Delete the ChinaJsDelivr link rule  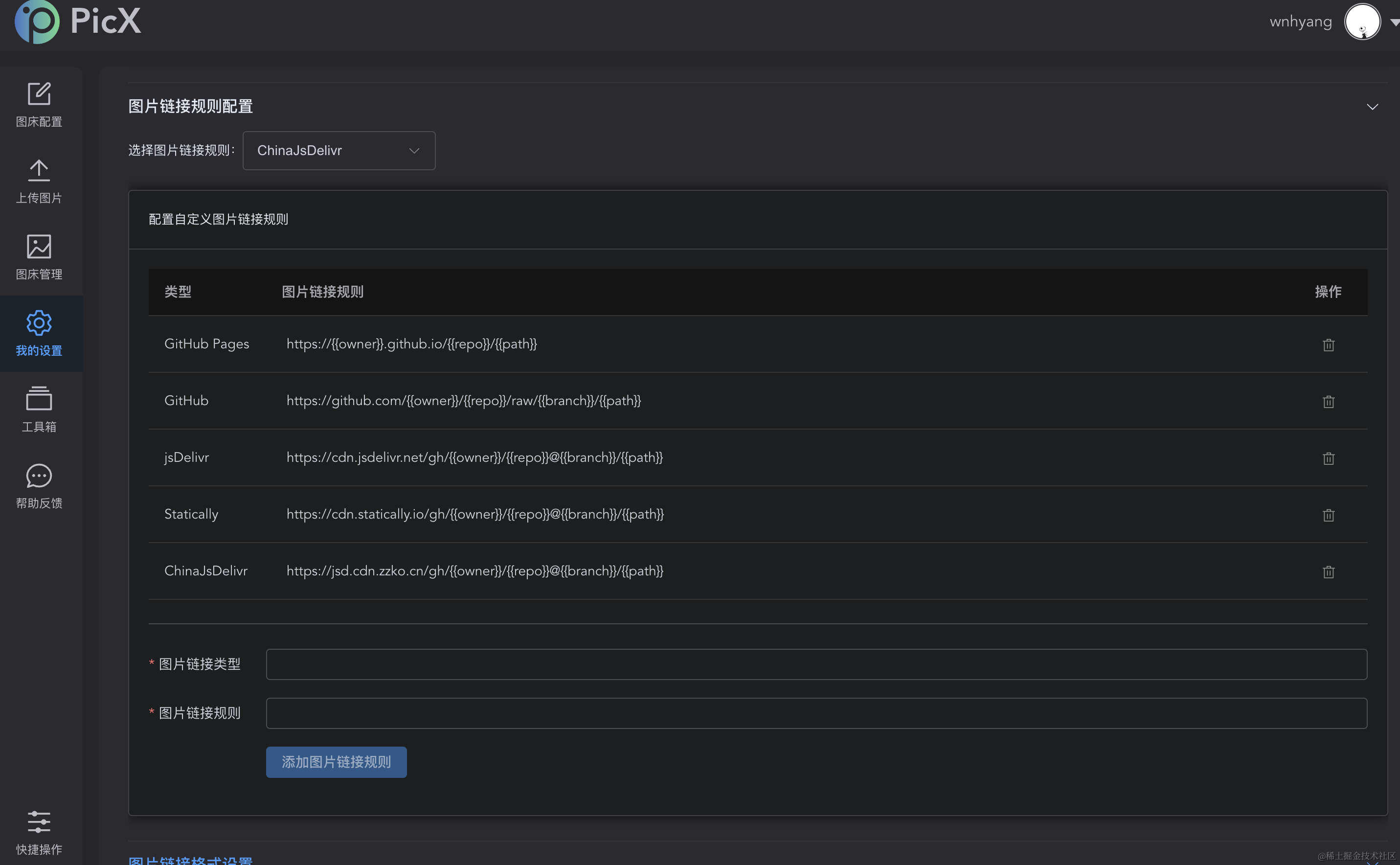pyautogui.click(x=1329, y=571)
